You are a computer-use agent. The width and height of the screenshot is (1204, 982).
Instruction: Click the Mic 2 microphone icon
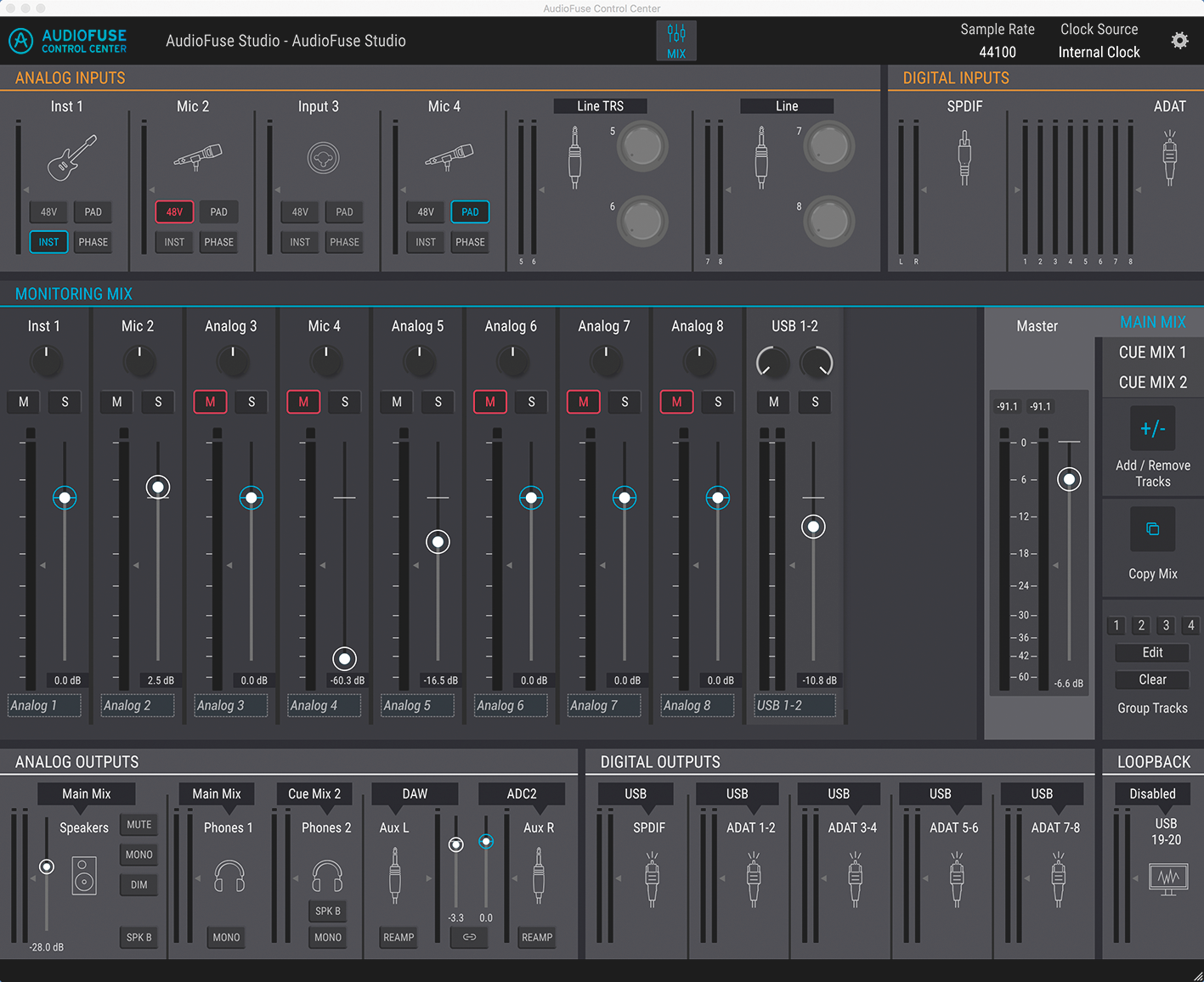point(198,156)
